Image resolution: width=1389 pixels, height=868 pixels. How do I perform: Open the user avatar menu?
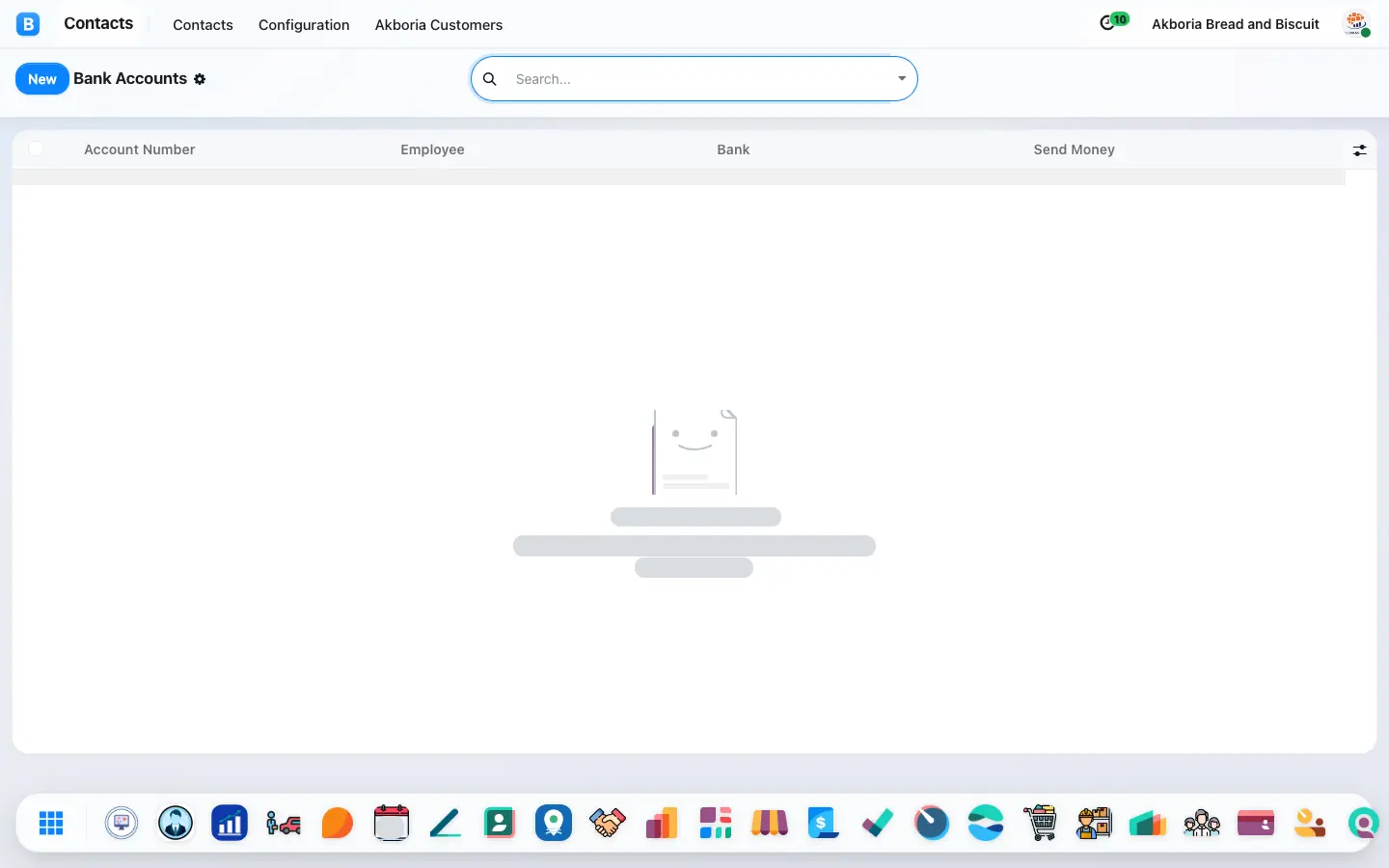(1356, 24)
